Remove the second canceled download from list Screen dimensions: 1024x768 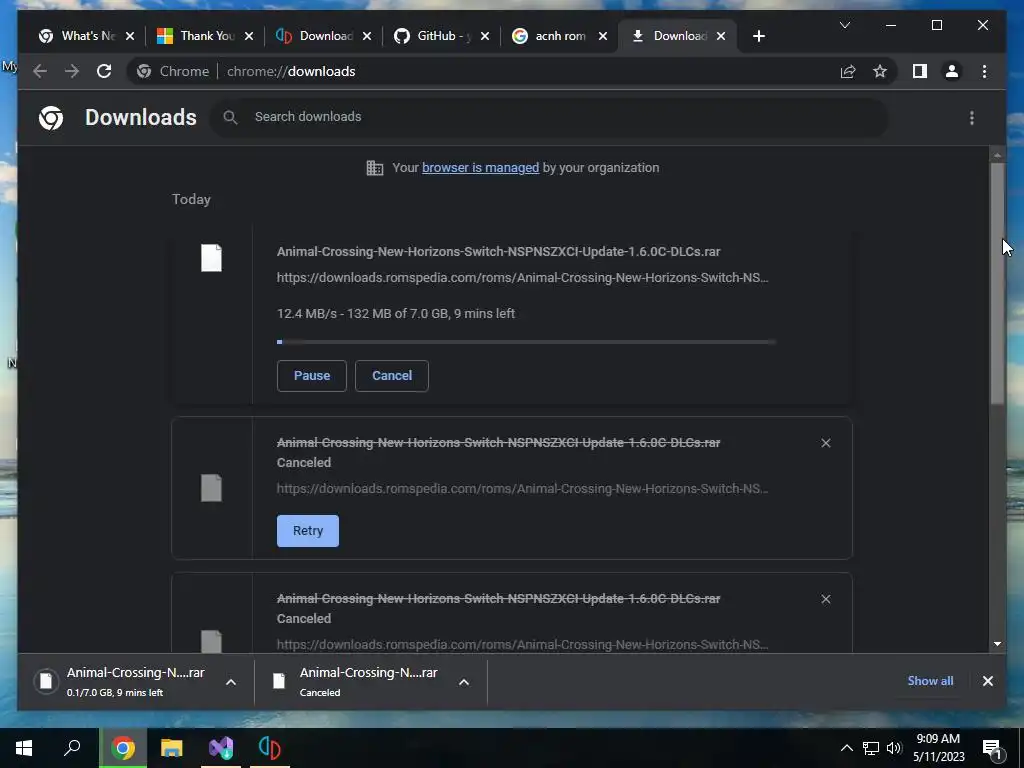(x=825, y=599)
